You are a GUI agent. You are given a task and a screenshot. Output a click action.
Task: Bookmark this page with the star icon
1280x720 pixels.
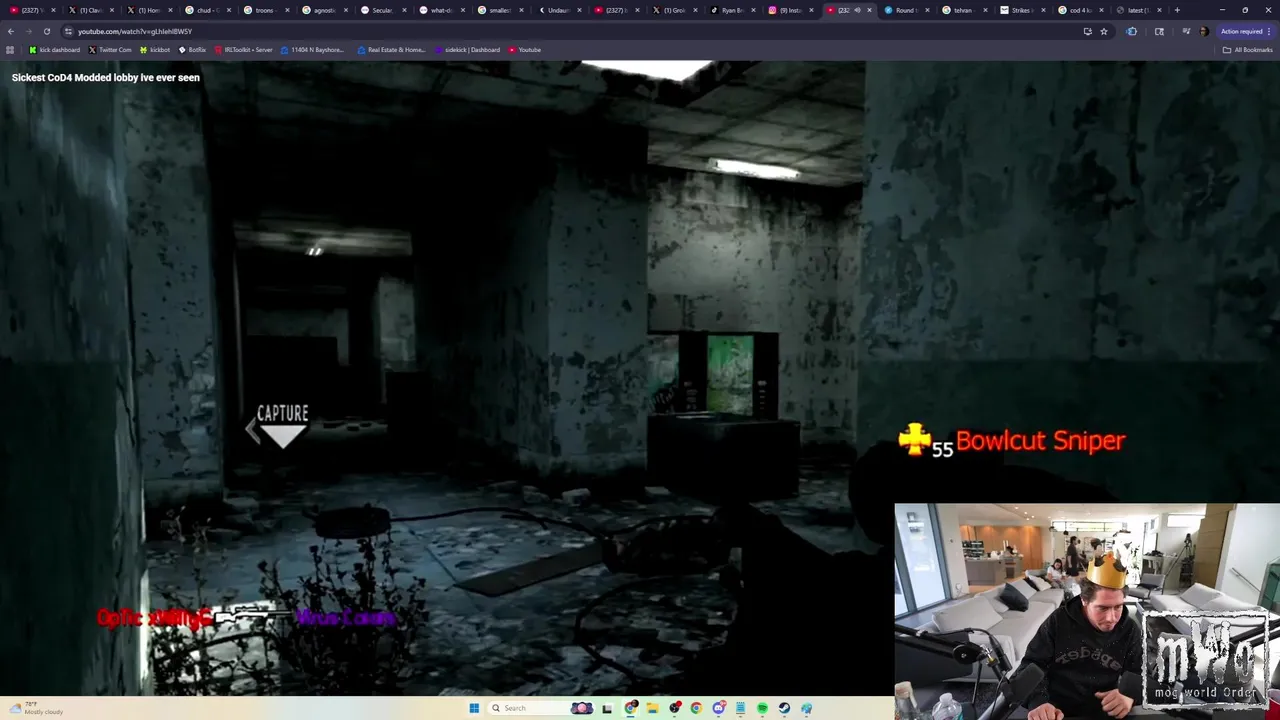[1104, 31]
